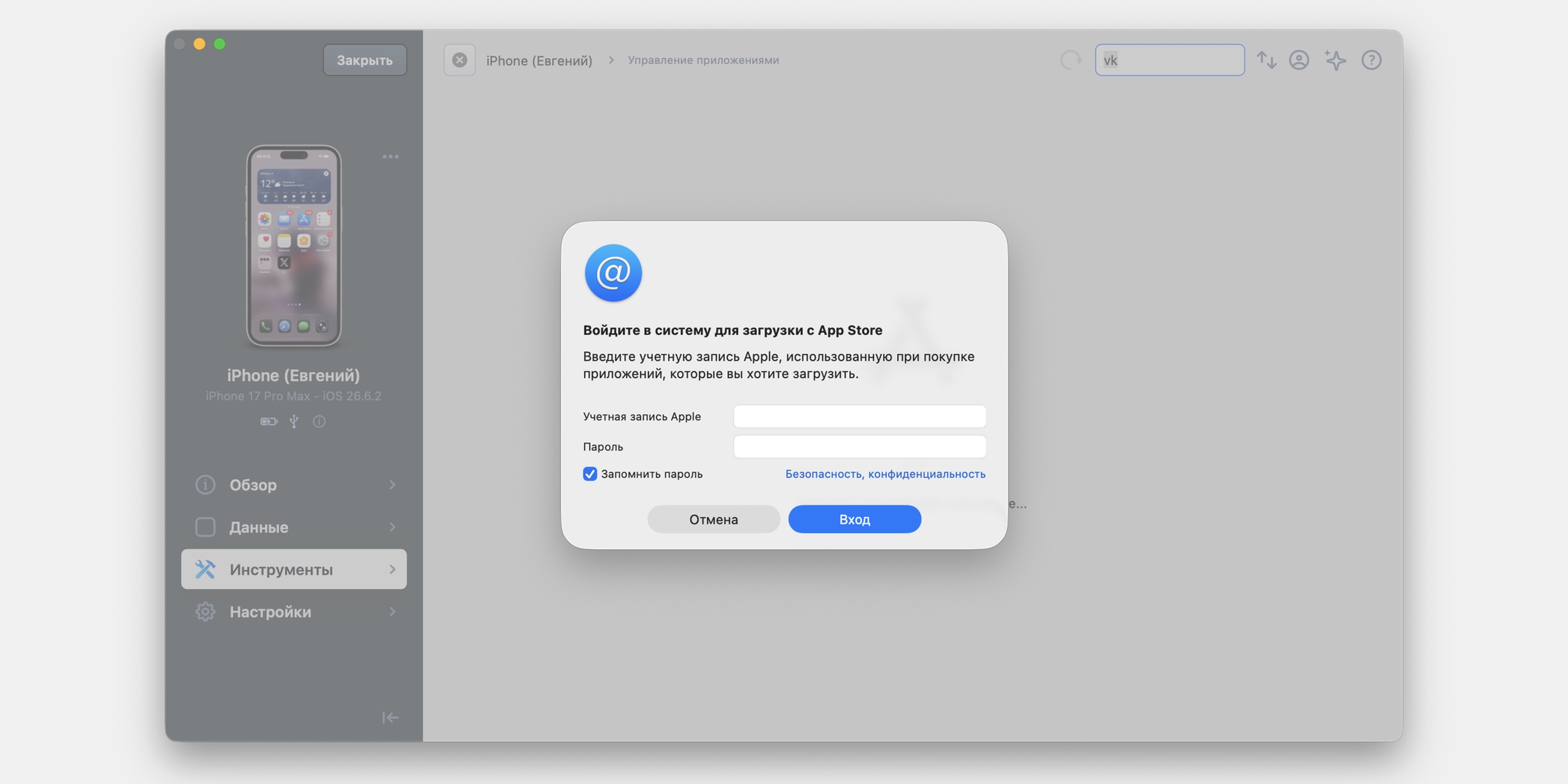Click the Управление приложениями breadcrumb
1568x784 pixels.
(x=703, y=60)
